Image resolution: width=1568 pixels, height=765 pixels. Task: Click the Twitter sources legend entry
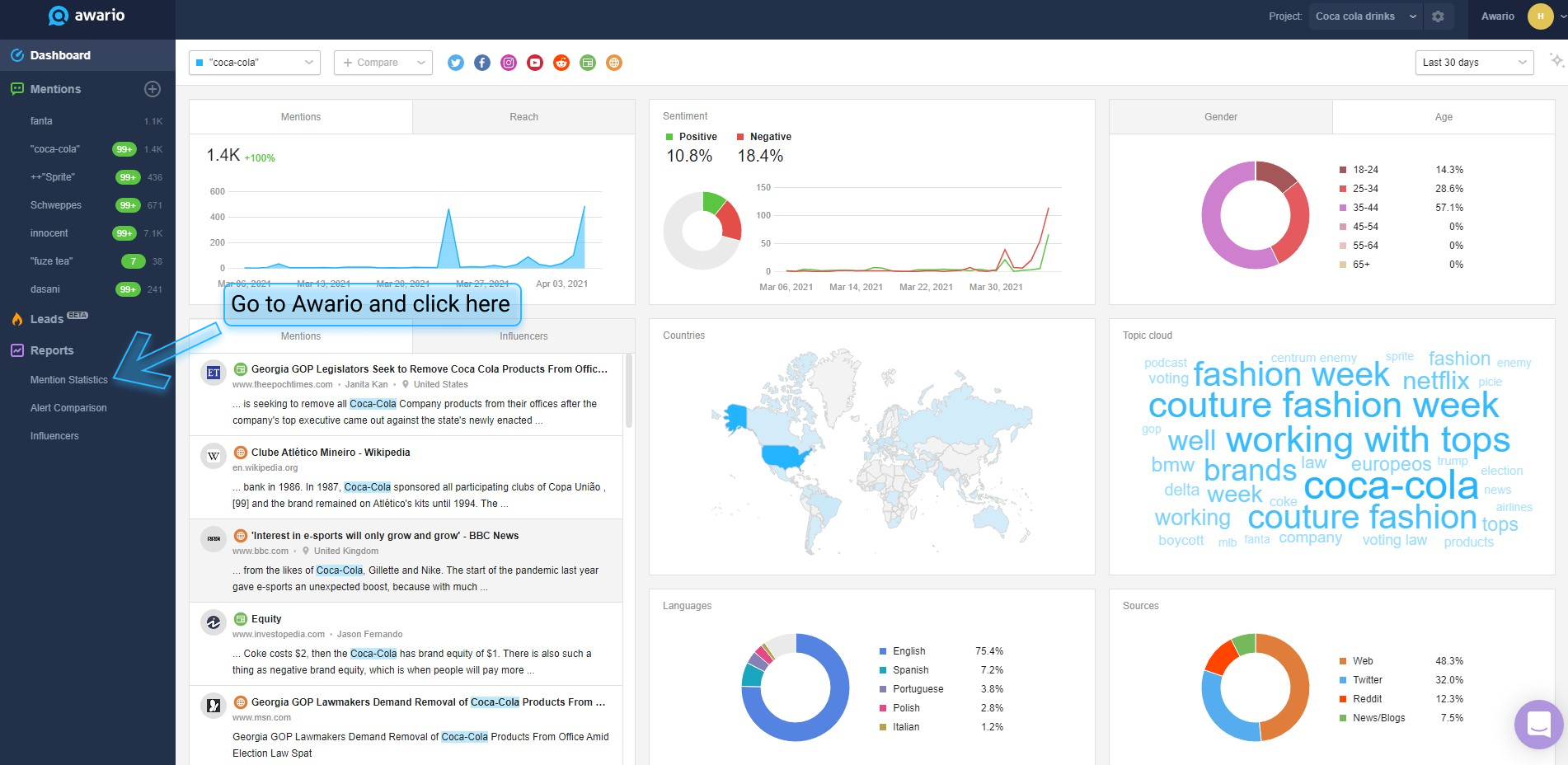pyautogui.click(x=1367, y=680)
